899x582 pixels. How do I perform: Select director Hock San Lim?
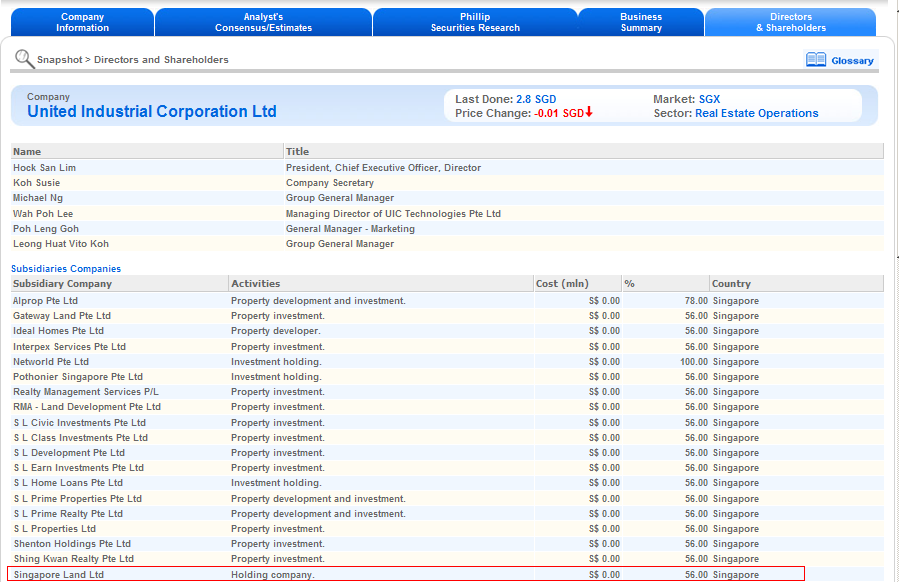pyautogui.click(x=45, y=168)
